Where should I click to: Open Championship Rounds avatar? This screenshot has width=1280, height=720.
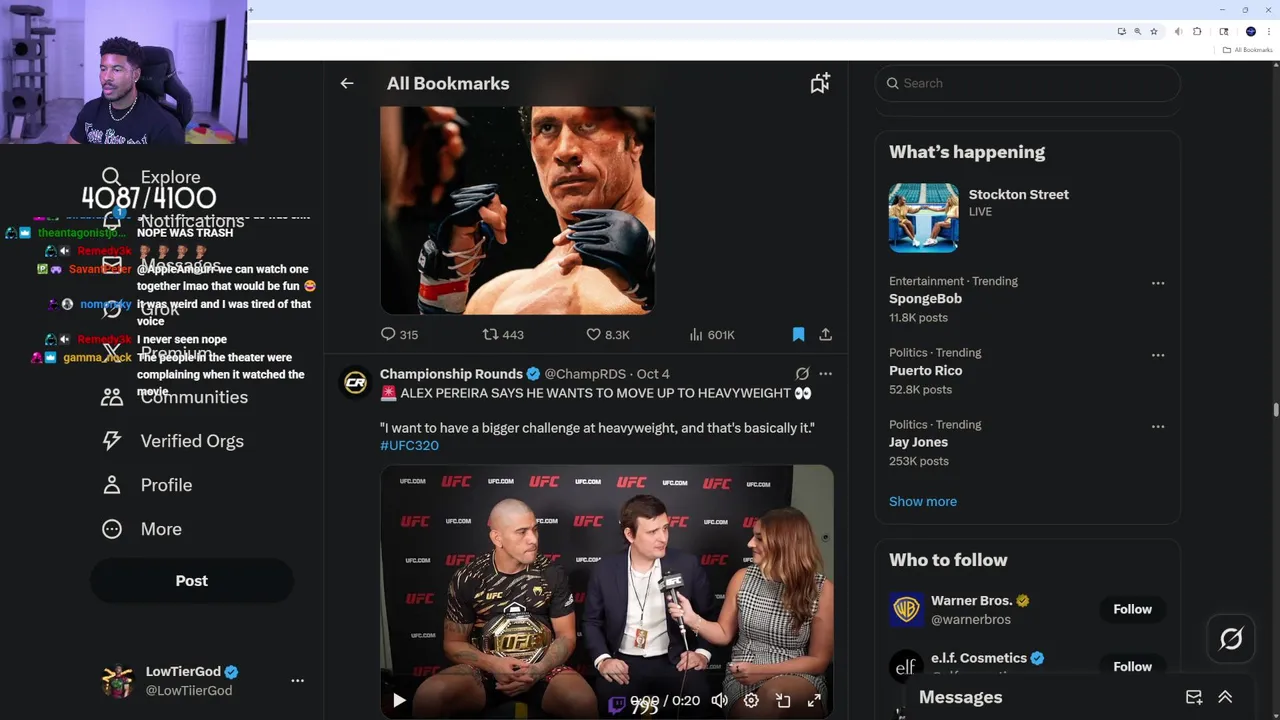(x=355, y=382)
